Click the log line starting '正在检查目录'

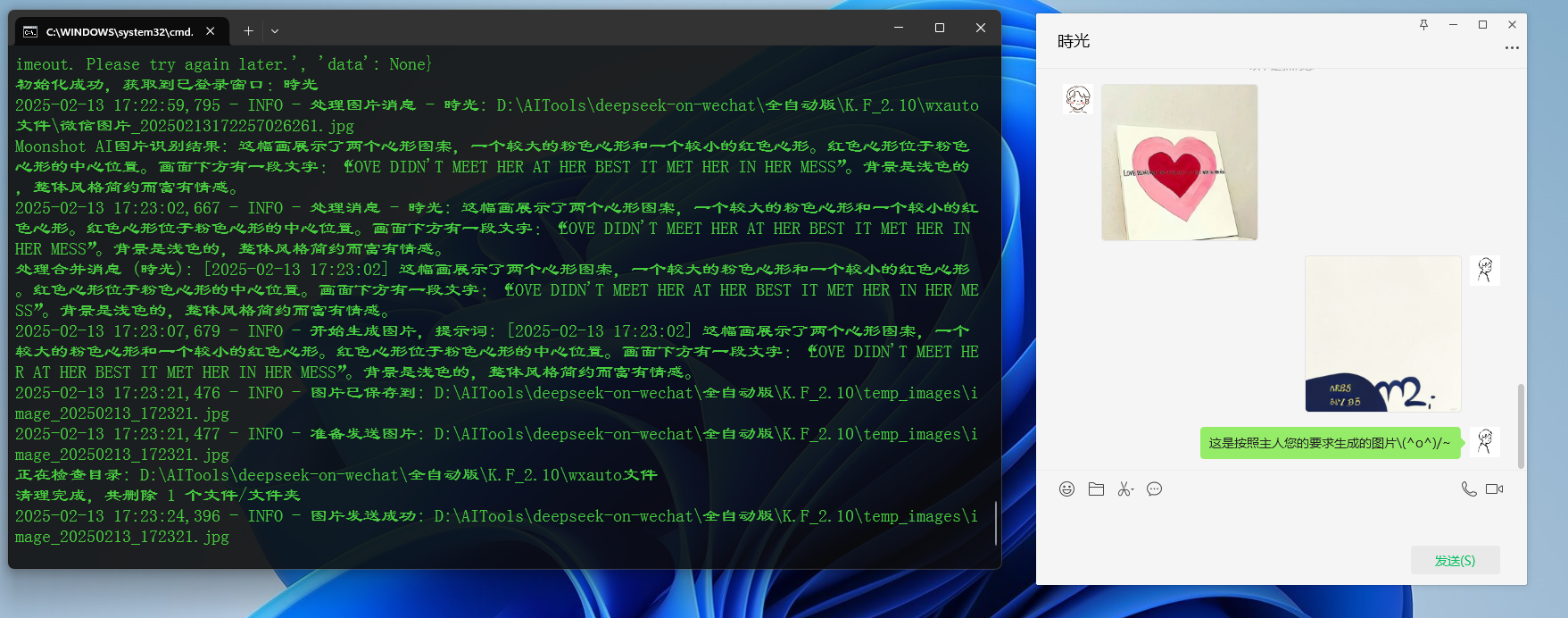coord(336,475)
